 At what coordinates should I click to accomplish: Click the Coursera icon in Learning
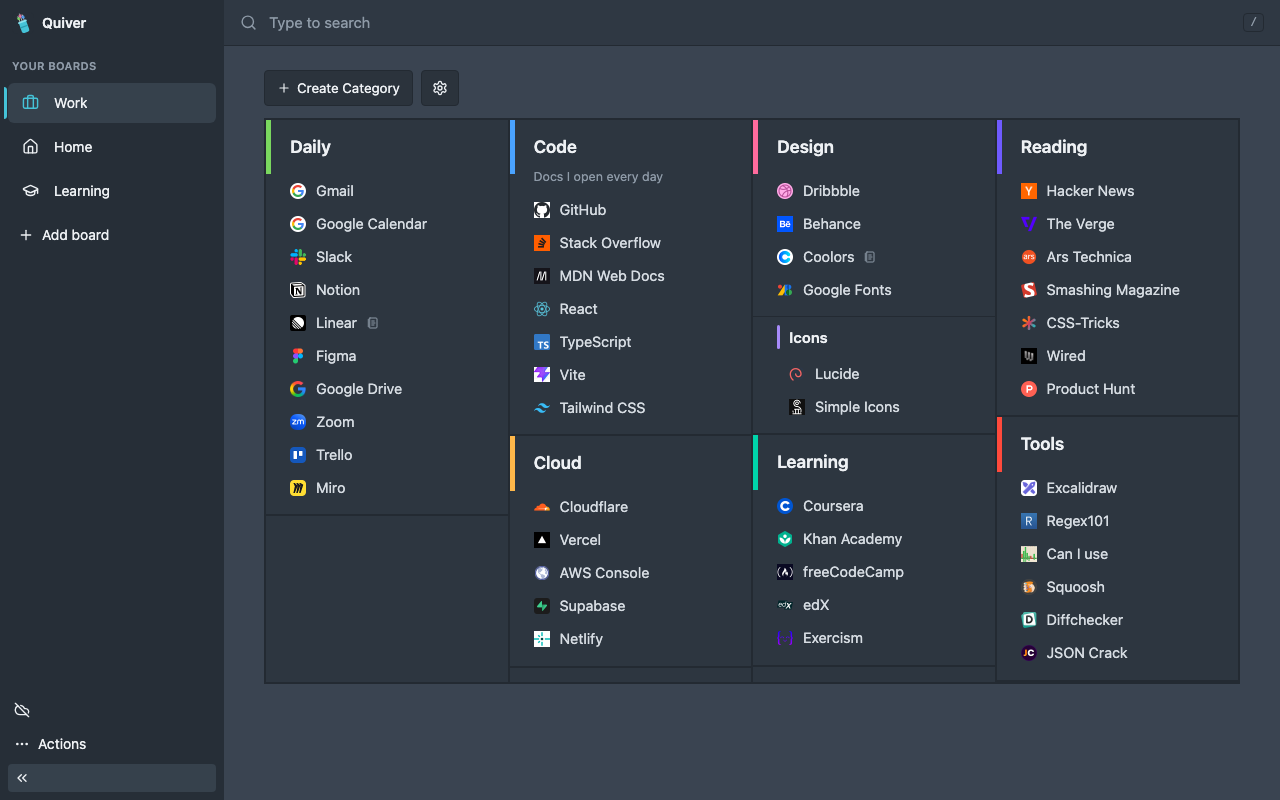coord(785,506)
